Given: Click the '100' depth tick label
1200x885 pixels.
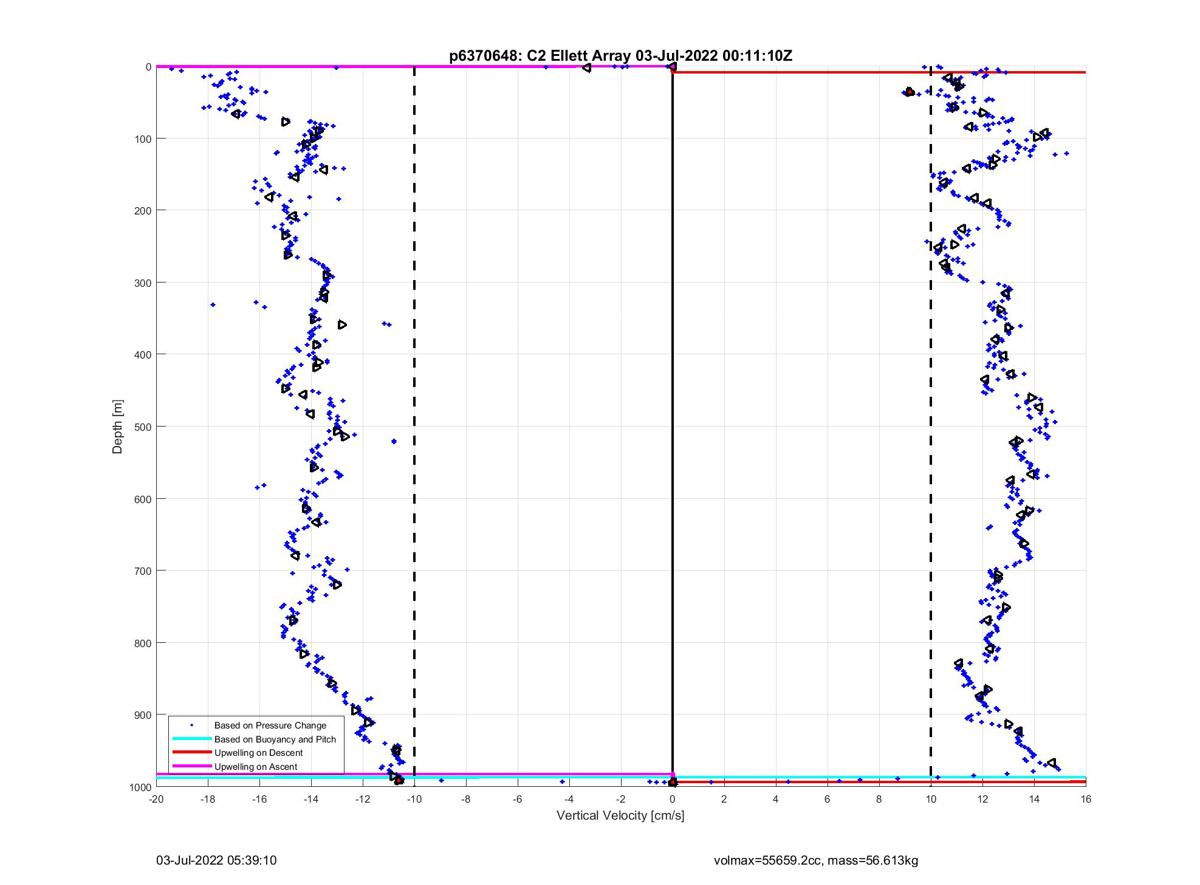Looking at the screenshot, I should pos(141,139).
